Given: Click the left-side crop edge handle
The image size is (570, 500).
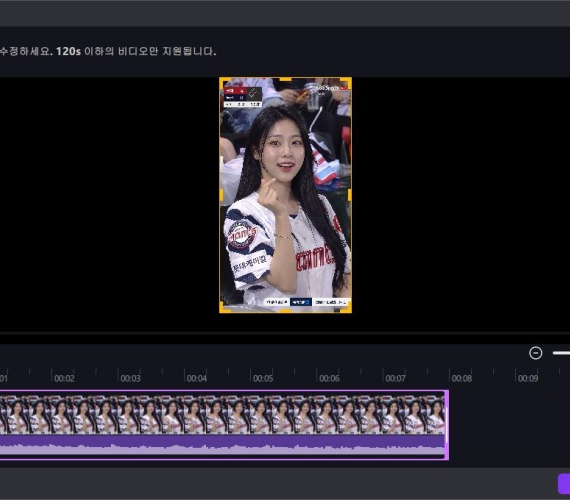Looking at the screenshot, I should (x=221, y=195).
